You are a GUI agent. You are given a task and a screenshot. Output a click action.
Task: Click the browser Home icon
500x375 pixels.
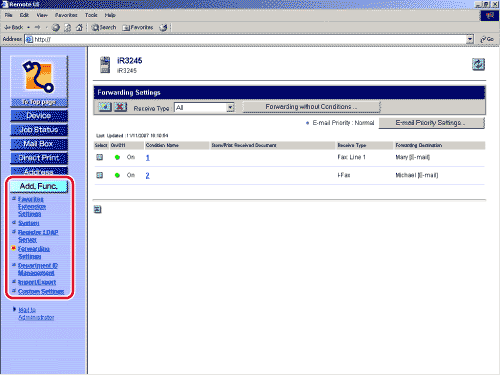point(79,28)
